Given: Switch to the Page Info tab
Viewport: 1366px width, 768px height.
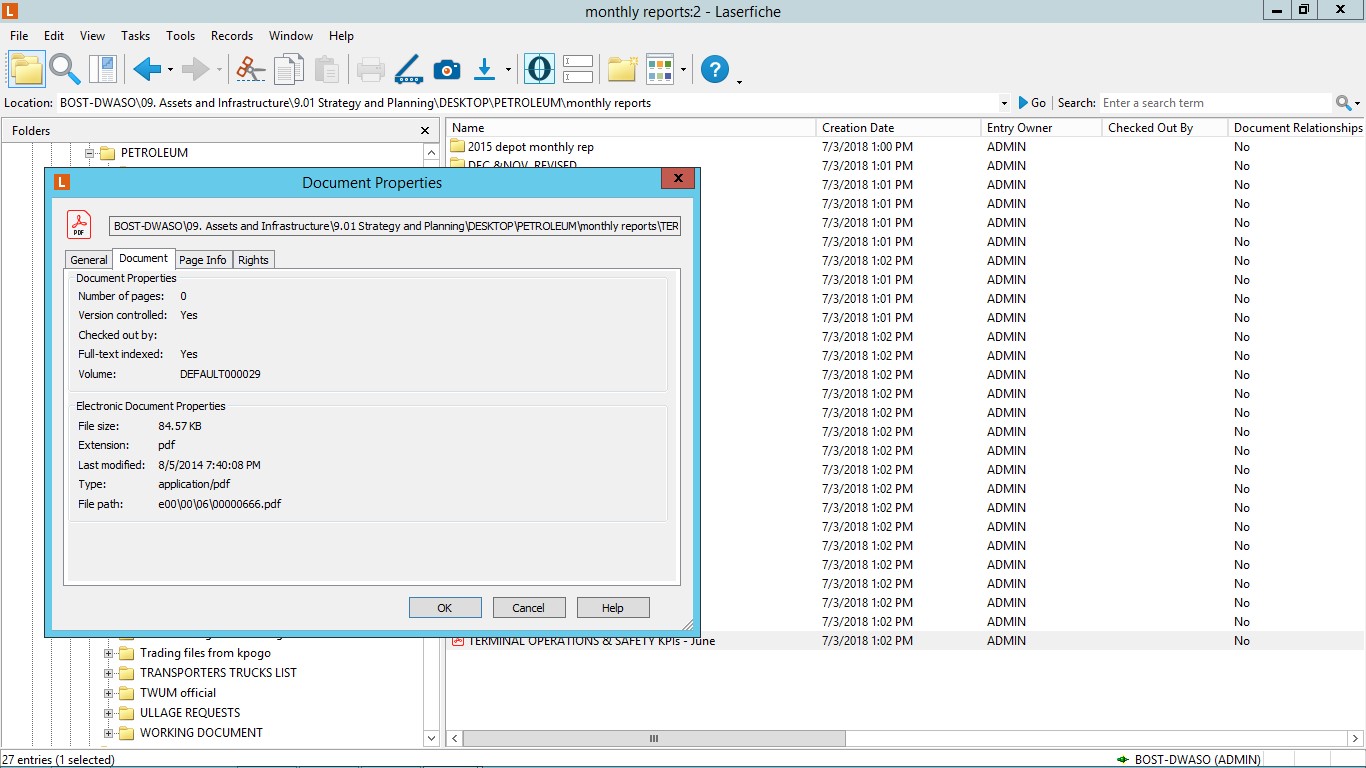Looking at the screenshot, I should coord(203,260).
